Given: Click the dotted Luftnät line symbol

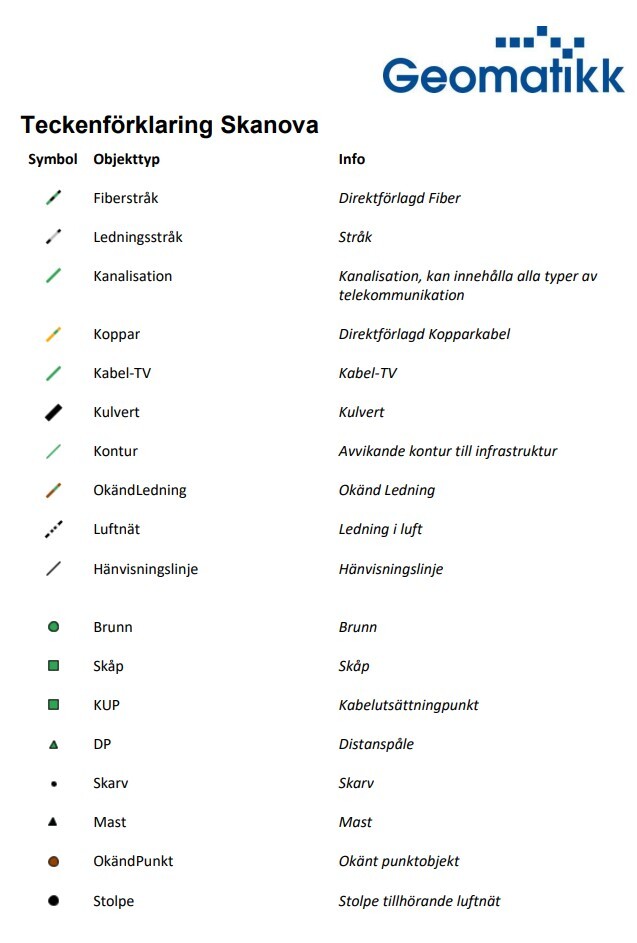Looking at the screenshot, I should coord(54,529).
